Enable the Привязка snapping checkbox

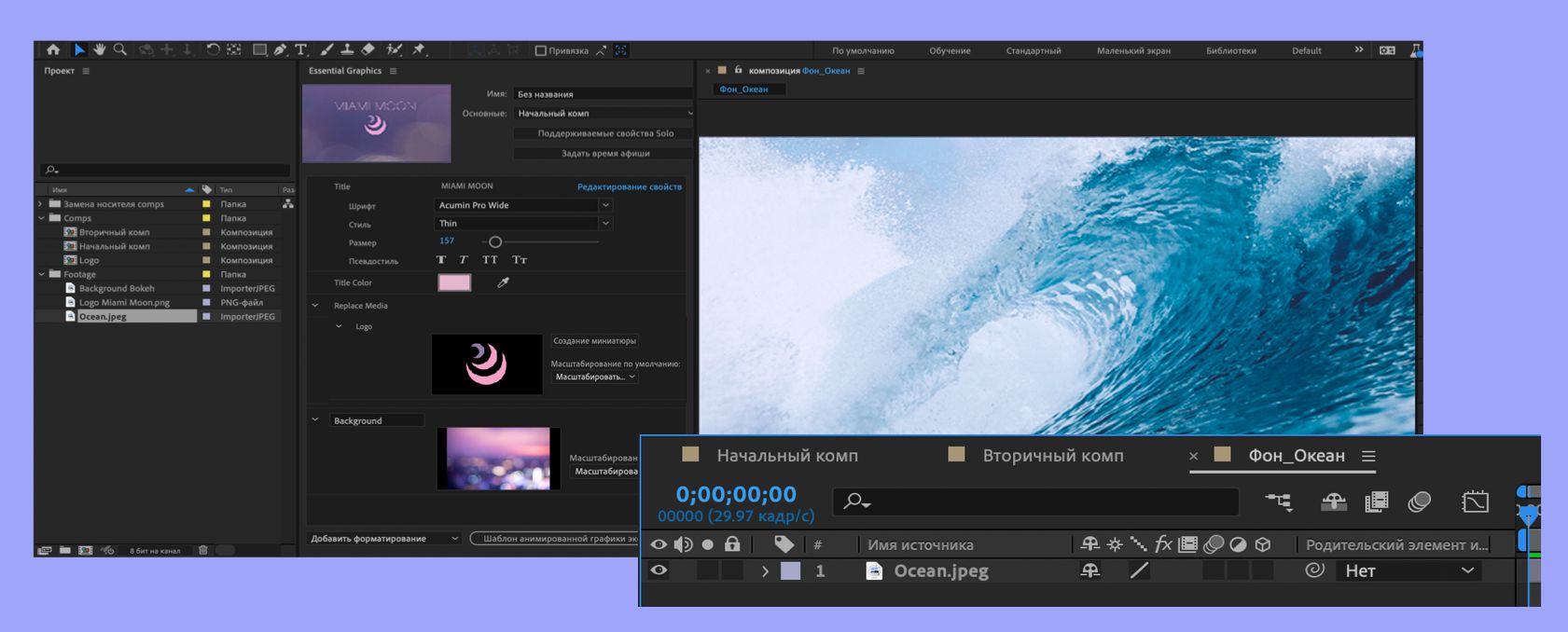540,50
